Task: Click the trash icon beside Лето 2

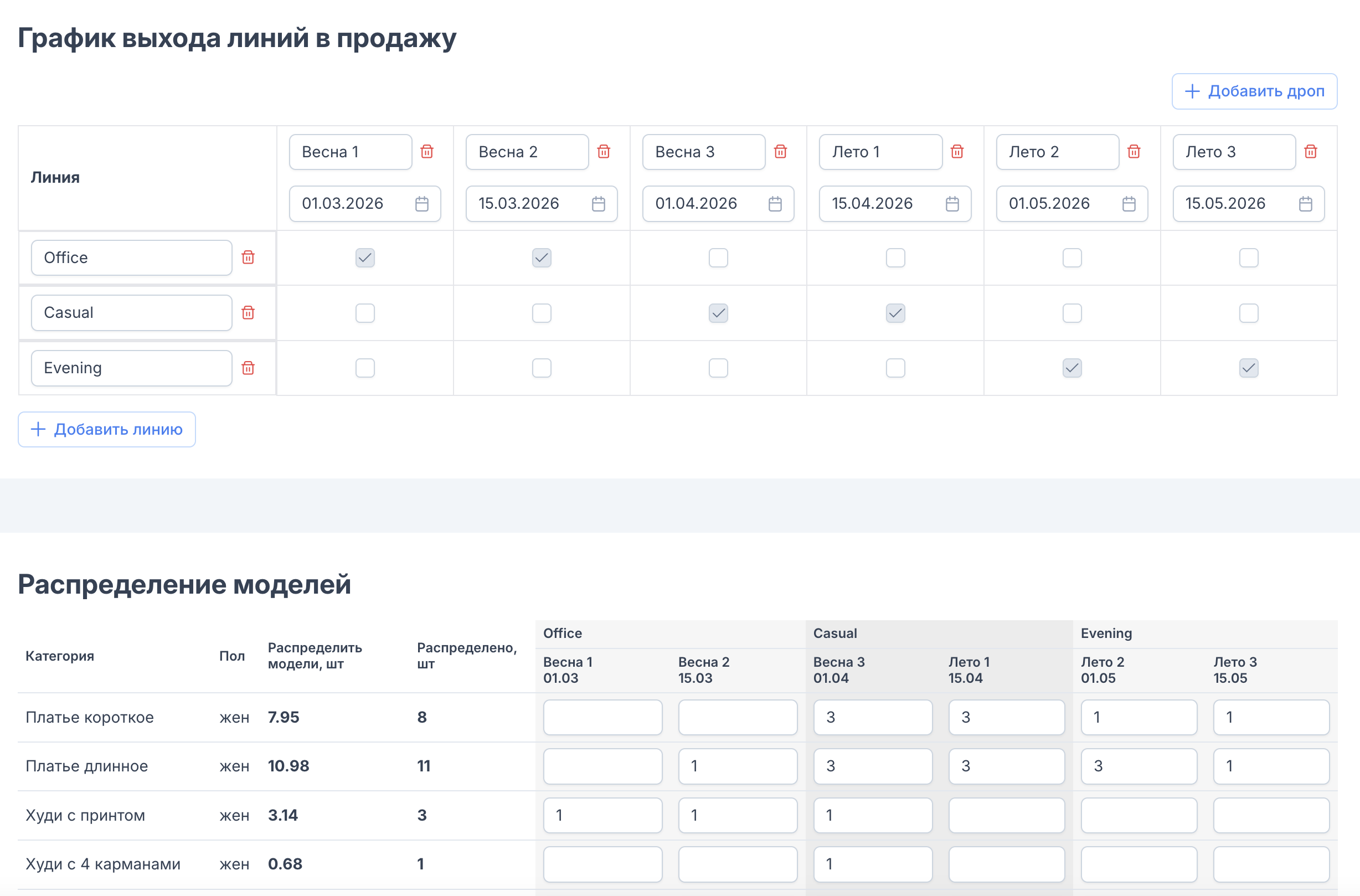Action: (1134, 151)
